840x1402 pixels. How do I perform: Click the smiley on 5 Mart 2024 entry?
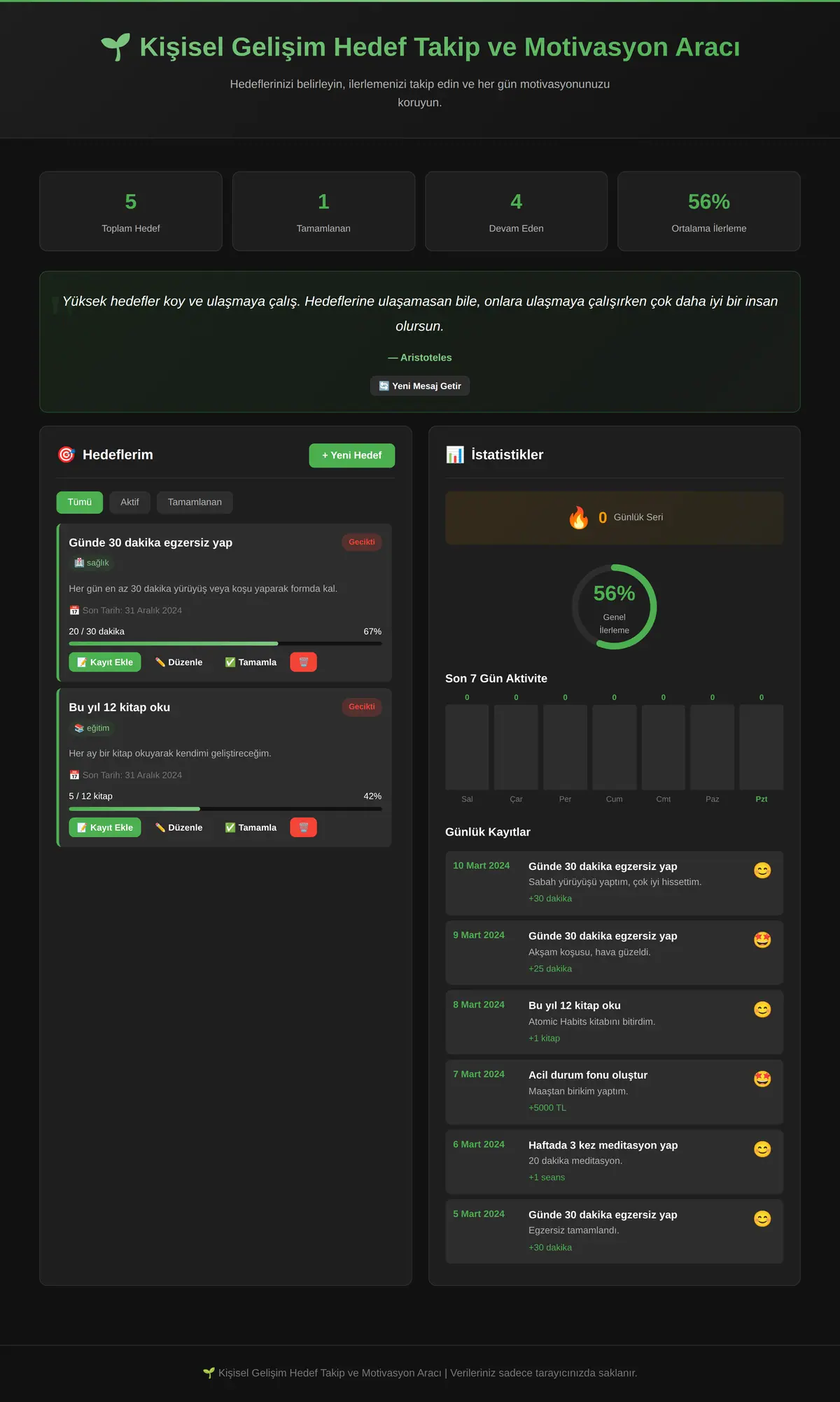pyautogui.click(x=762, y=1219)
